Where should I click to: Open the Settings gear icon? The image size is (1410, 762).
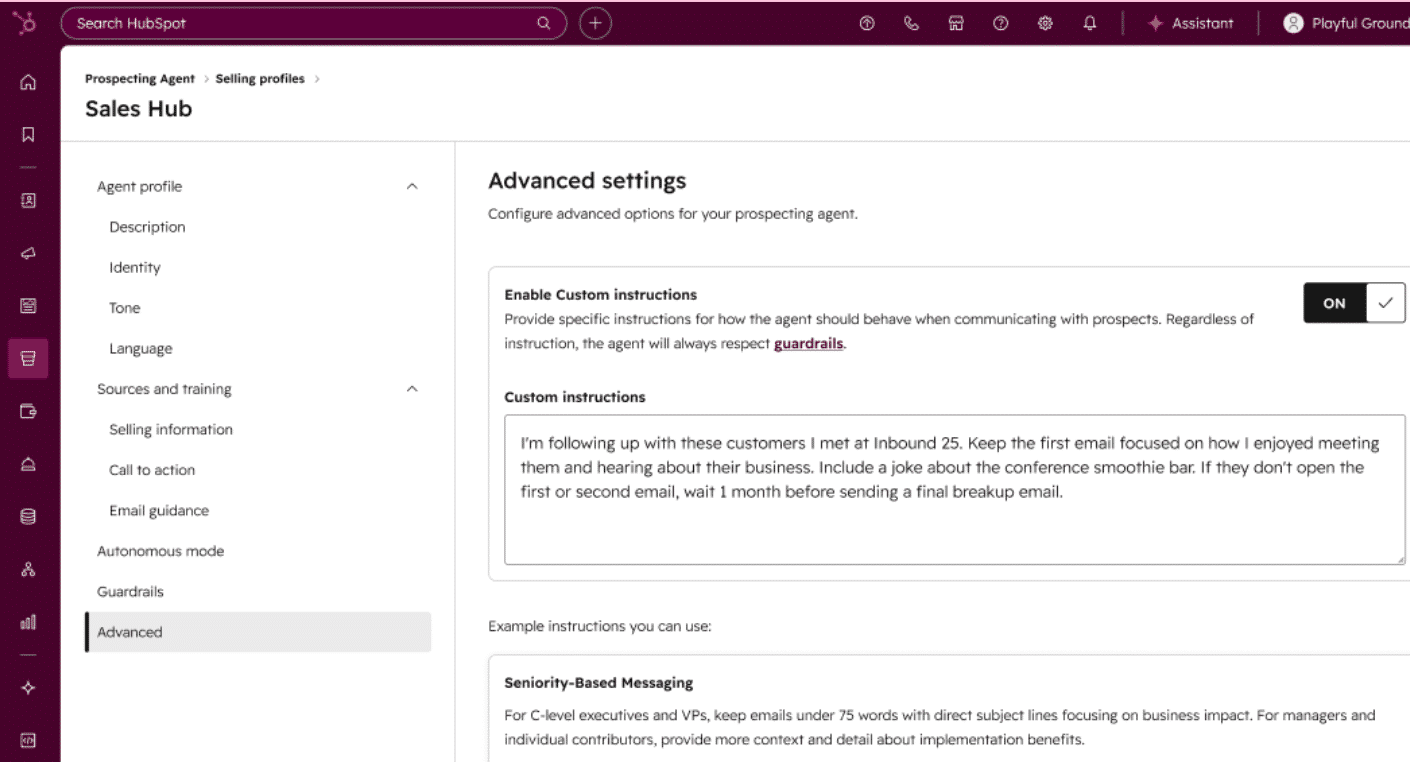[1045, 23]
